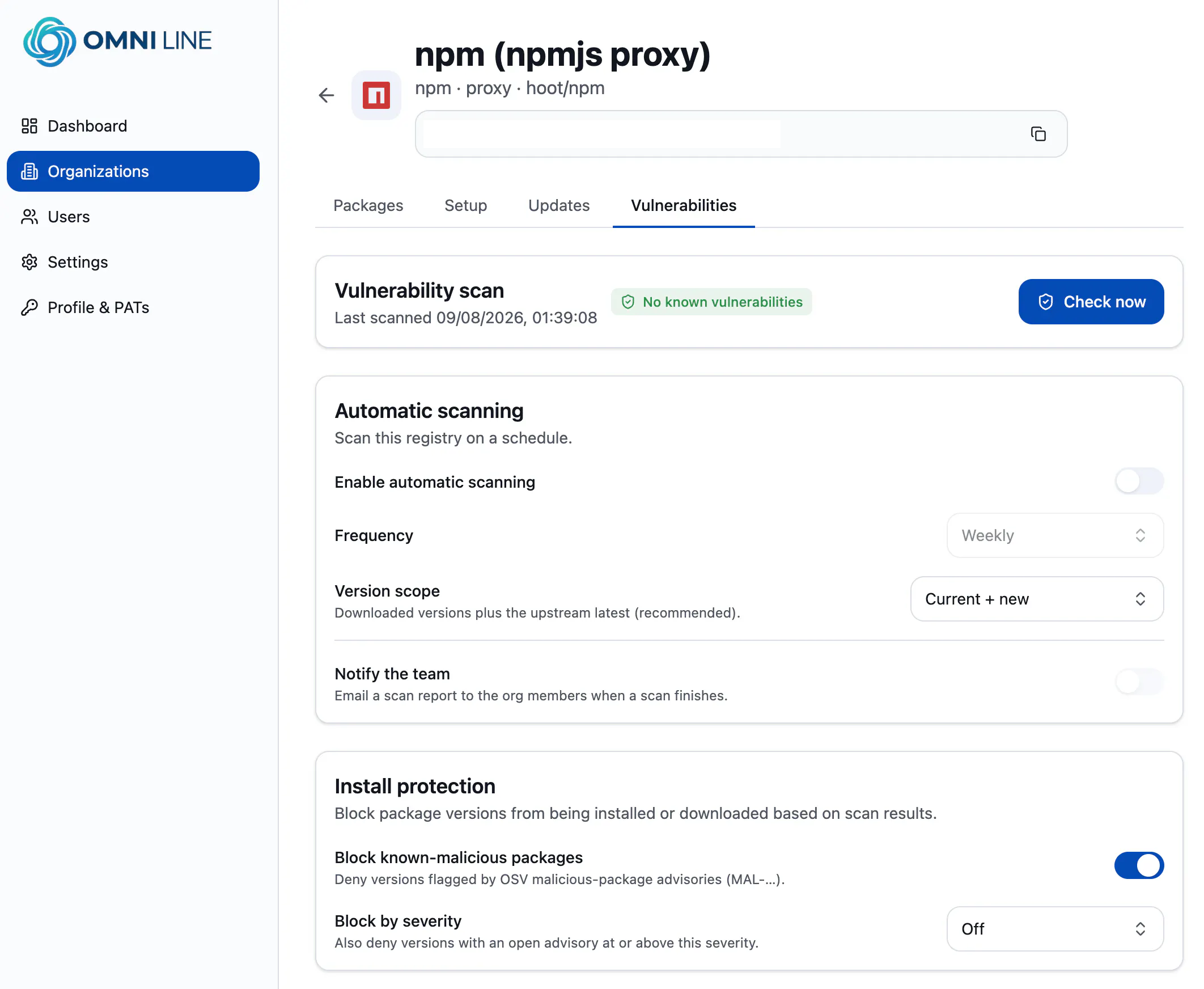
Task: Enable automatic scanning toggle
Action: 1139,481
